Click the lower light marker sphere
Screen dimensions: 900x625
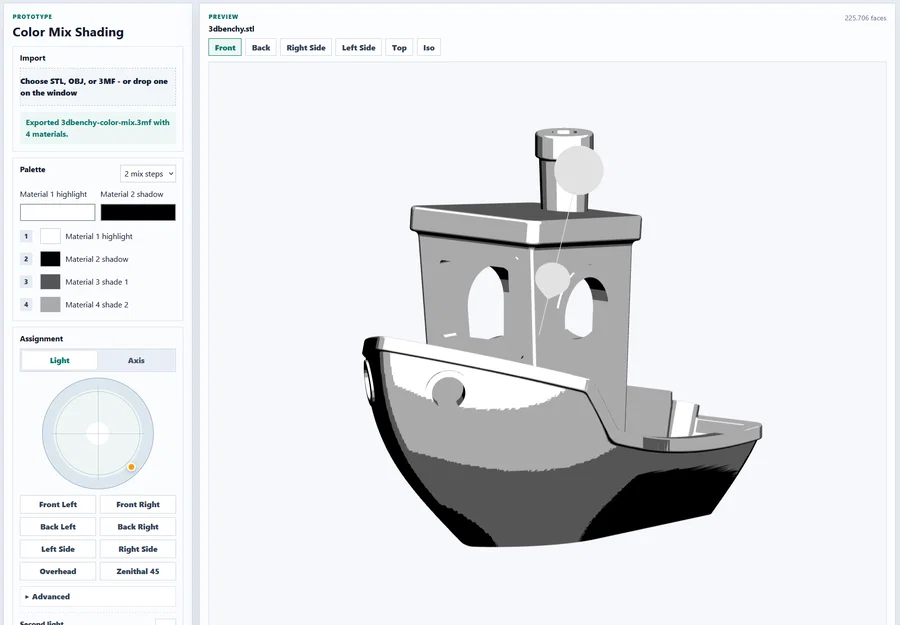(552, 279)
